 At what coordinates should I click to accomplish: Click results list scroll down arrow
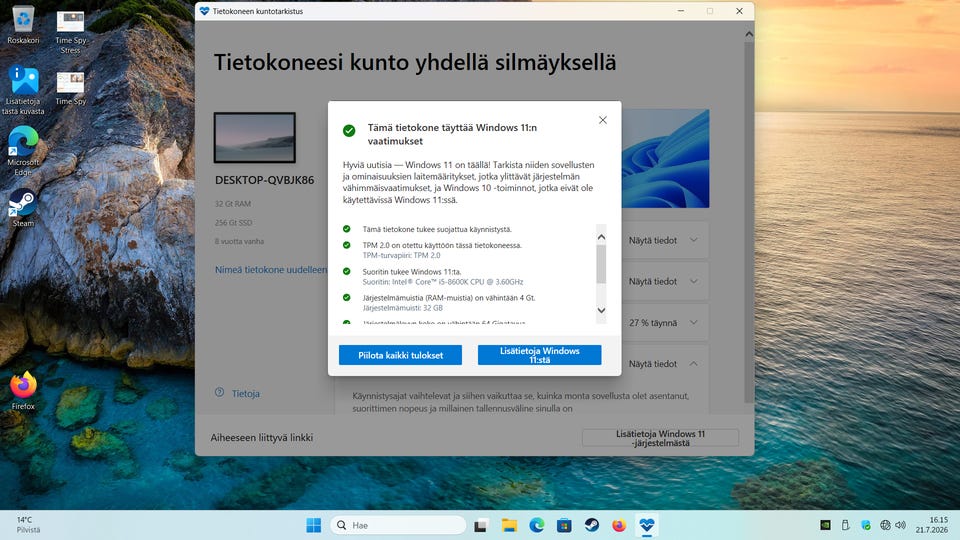coord(601,310)
